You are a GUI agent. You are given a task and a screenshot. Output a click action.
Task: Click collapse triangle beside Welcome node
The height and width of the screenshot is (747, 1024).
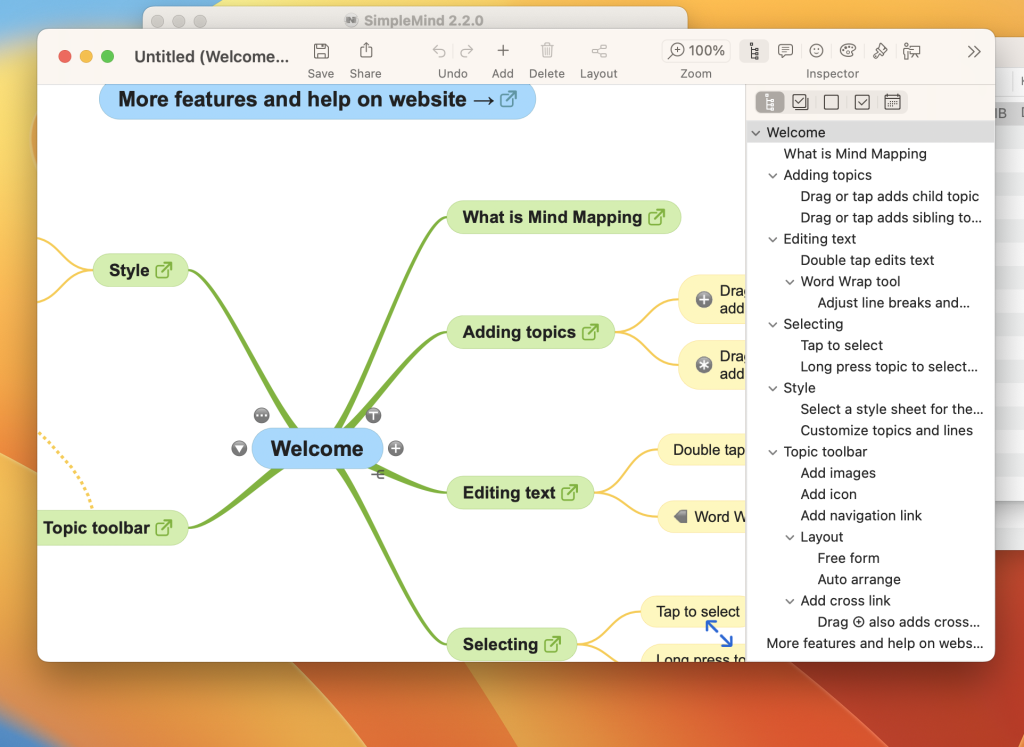[239, 448]
